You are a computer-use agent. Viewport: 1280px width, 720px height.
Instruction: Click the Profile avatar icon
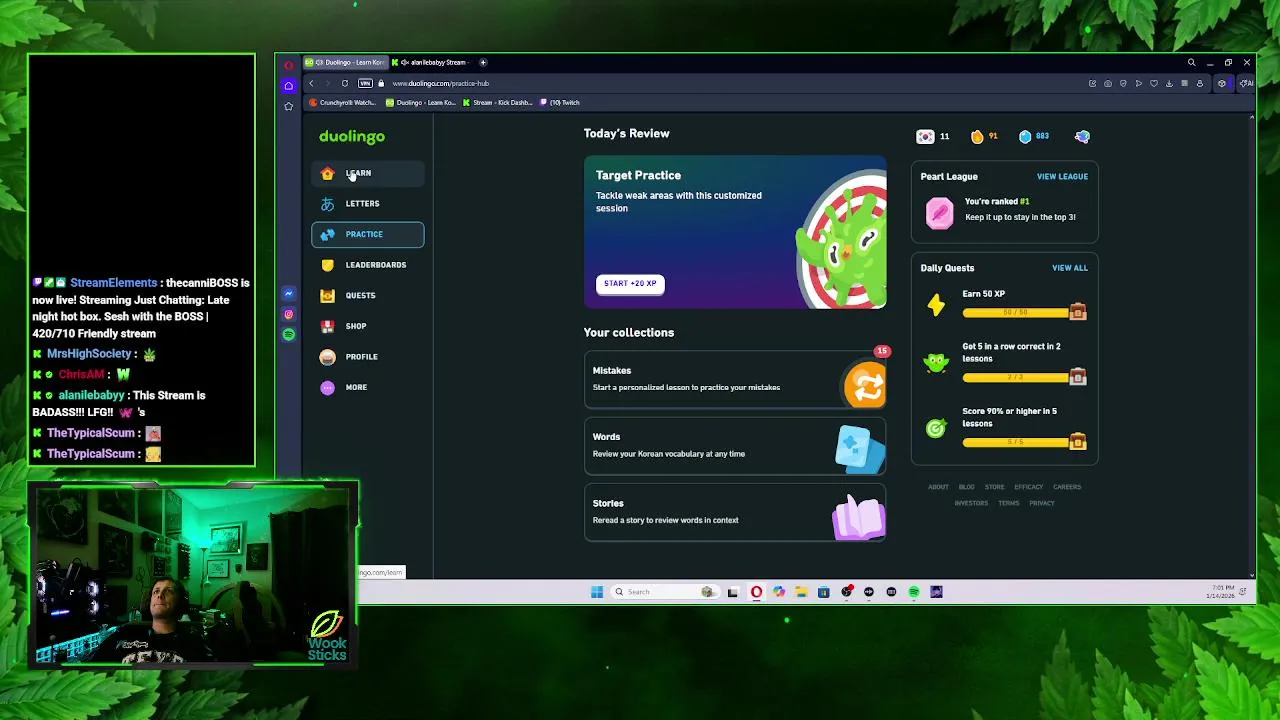(327, 357)
